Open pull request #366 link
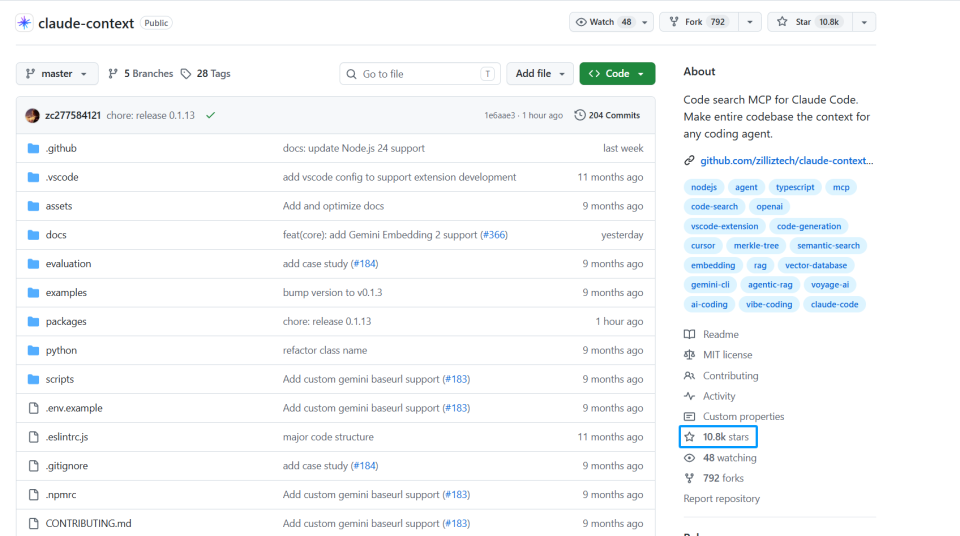The height and width of the screenshot is (536, 960). [494, 235]
